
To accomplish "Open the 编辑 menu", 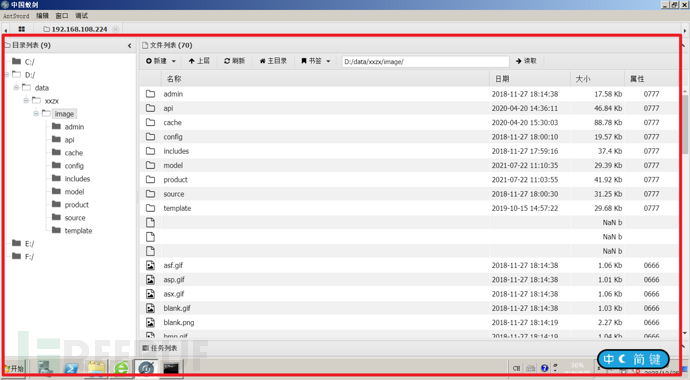I will (42, 16).
